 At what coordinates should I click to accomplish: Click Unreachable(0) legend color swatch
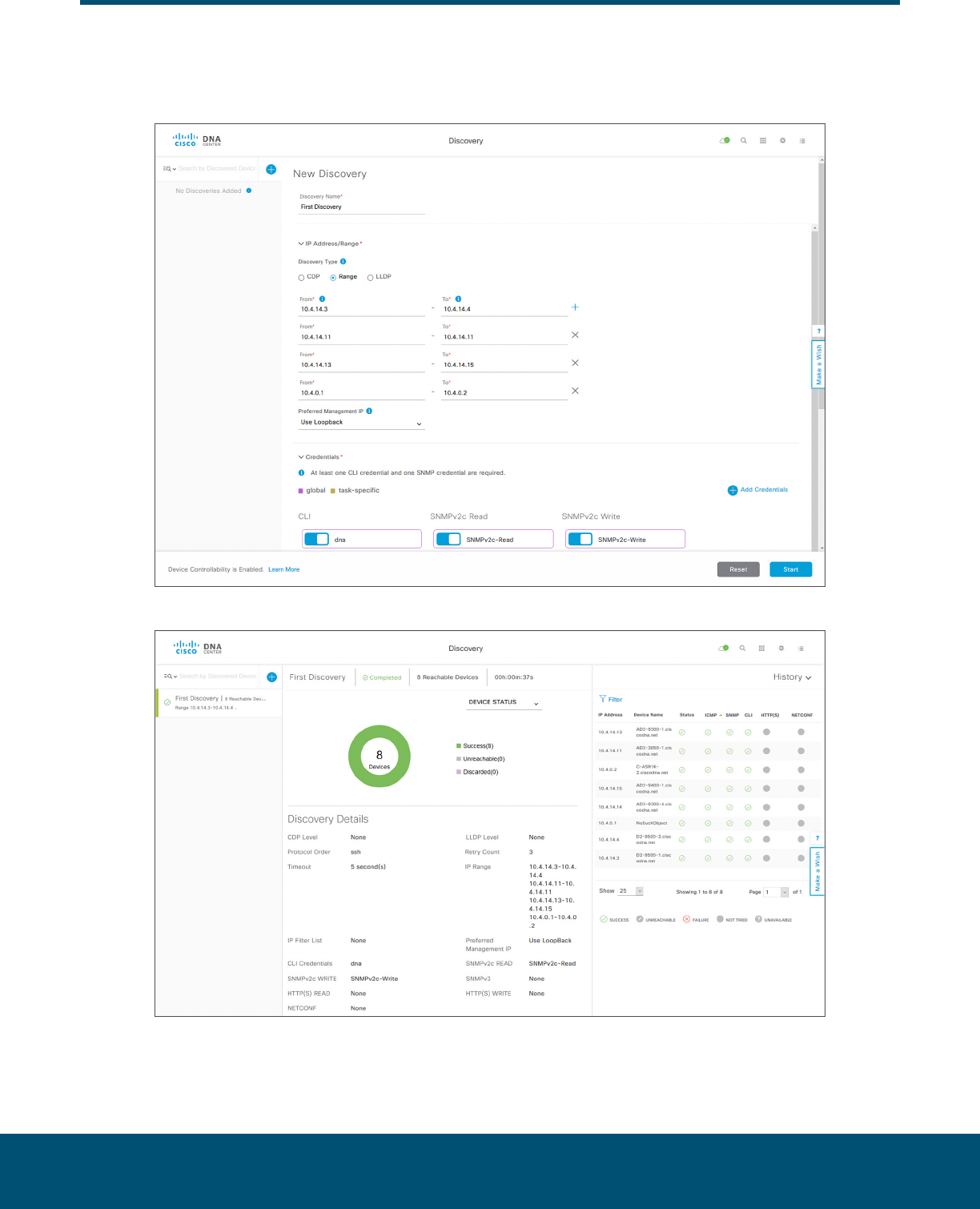point(459,759)
